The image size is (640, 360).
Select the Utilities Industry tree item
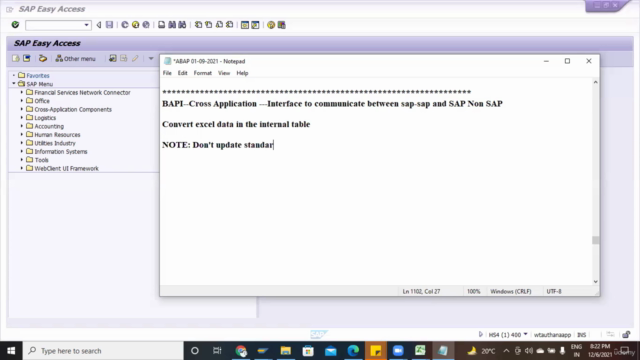click(55, 143)
